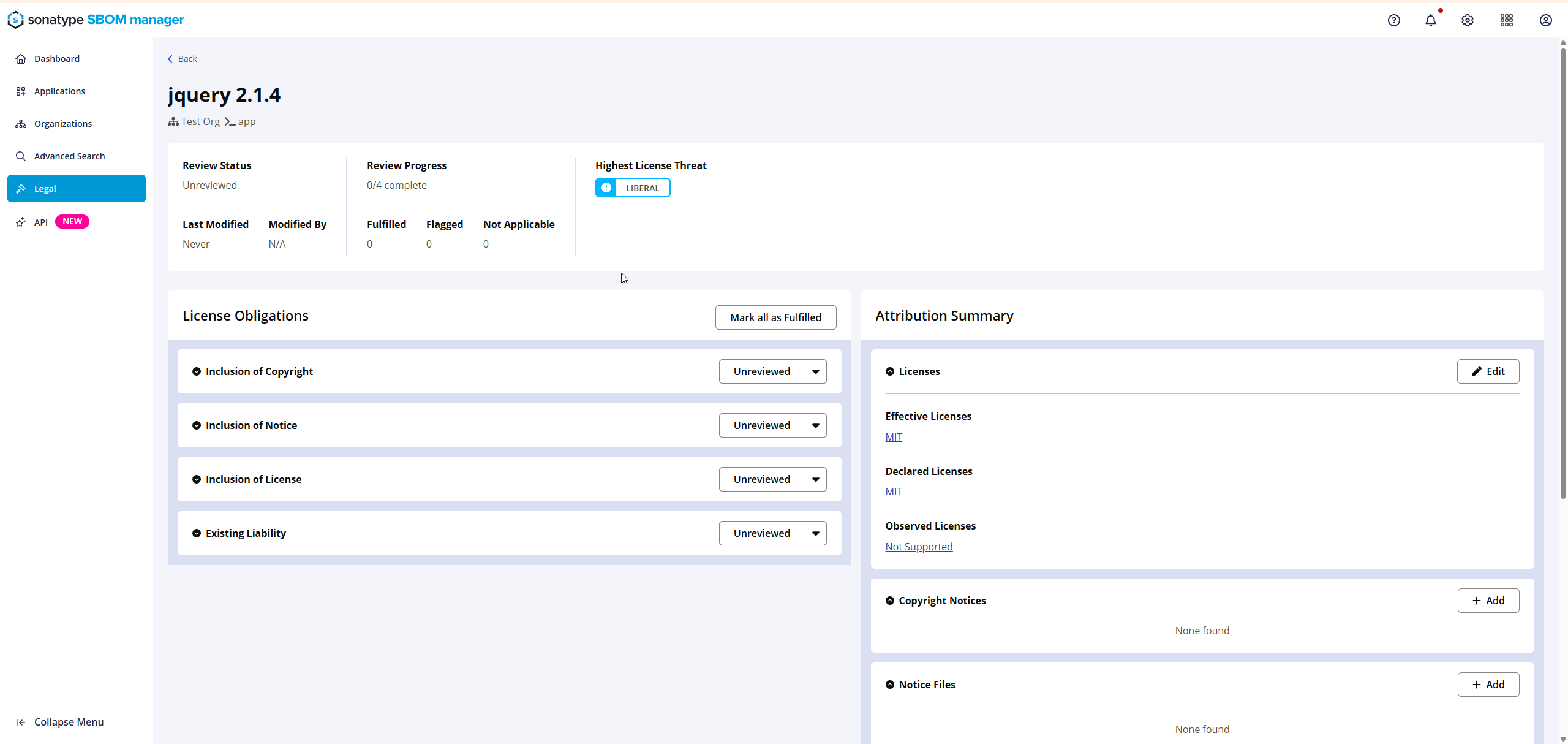Viewport: 1568px width, 744px height.
Task: Click the Back link
Action: click(187, 59)
